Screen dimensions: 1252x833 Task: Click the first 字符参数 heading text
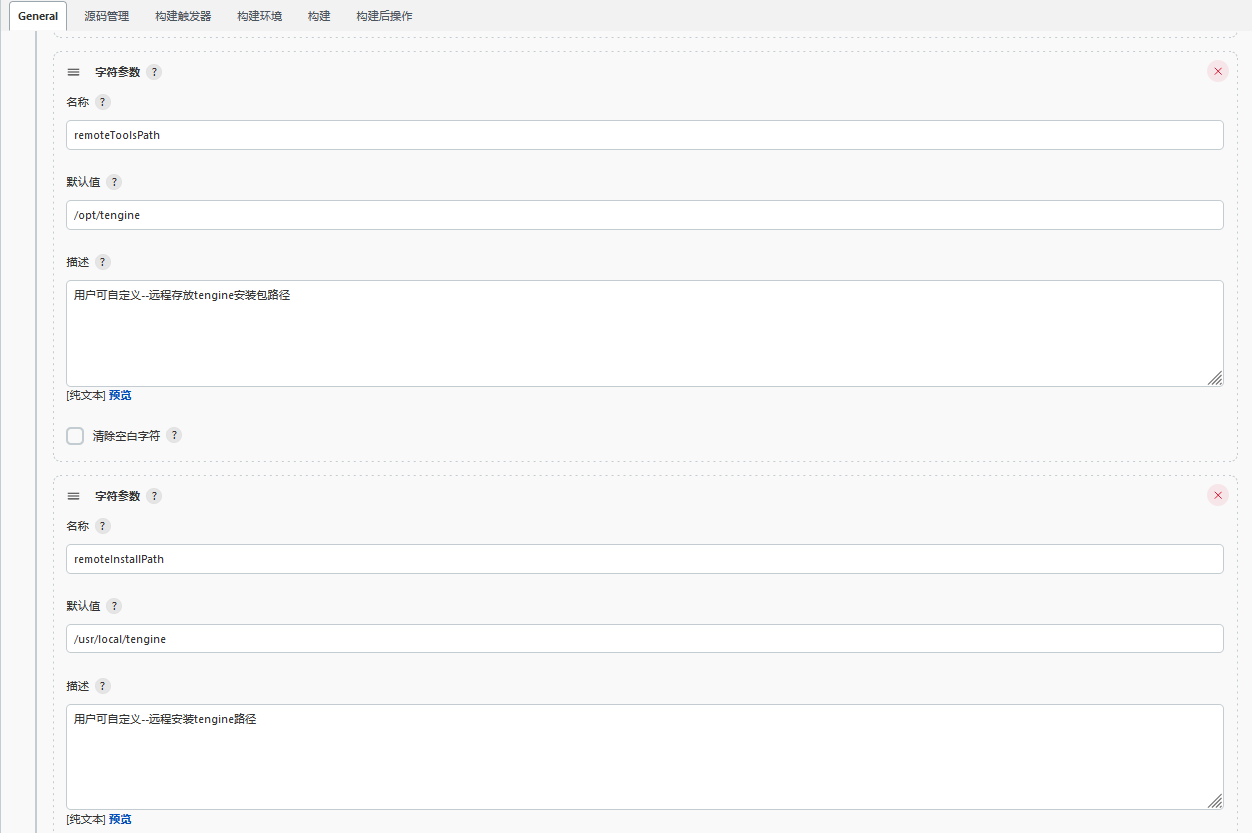pos(117,72)
